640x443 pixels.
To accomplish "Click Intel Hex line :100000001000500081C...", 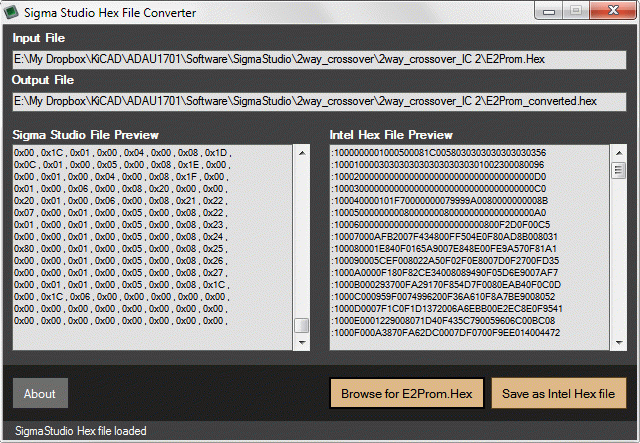I will 439,153.
